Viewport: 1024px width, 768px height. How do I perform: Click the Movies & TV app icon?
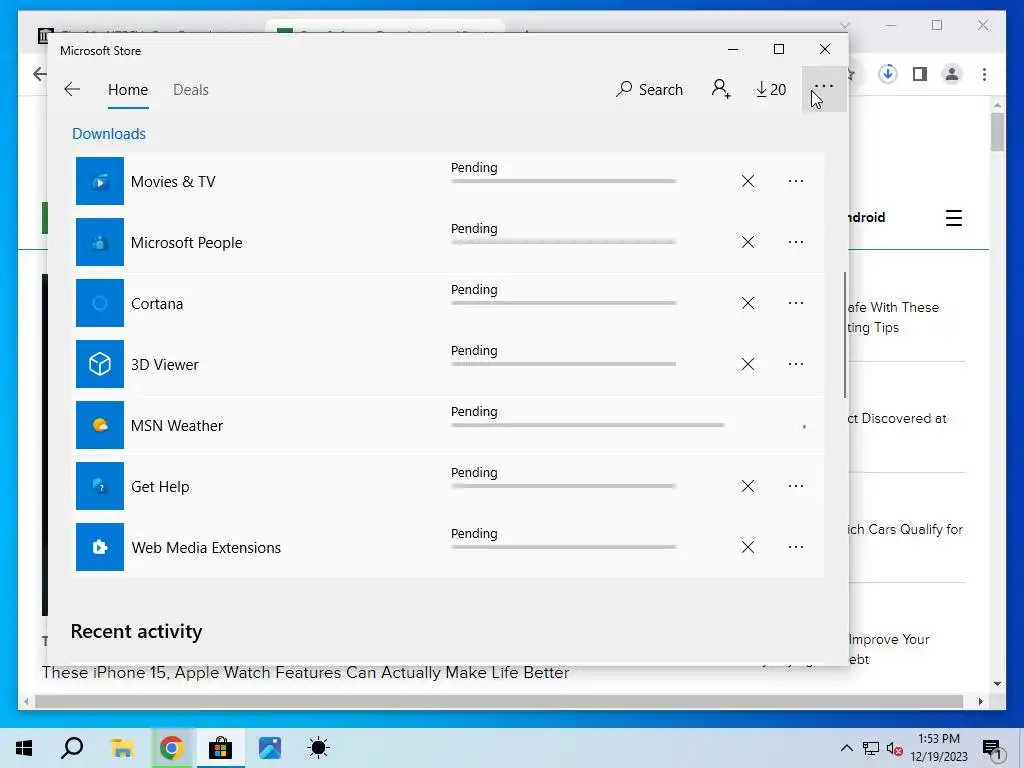tap(100, 181)
